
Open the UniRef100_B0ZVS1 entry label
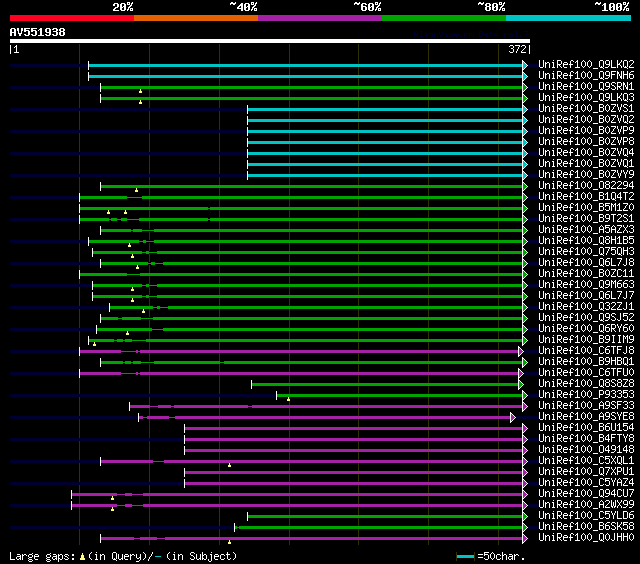click(586, 109)
